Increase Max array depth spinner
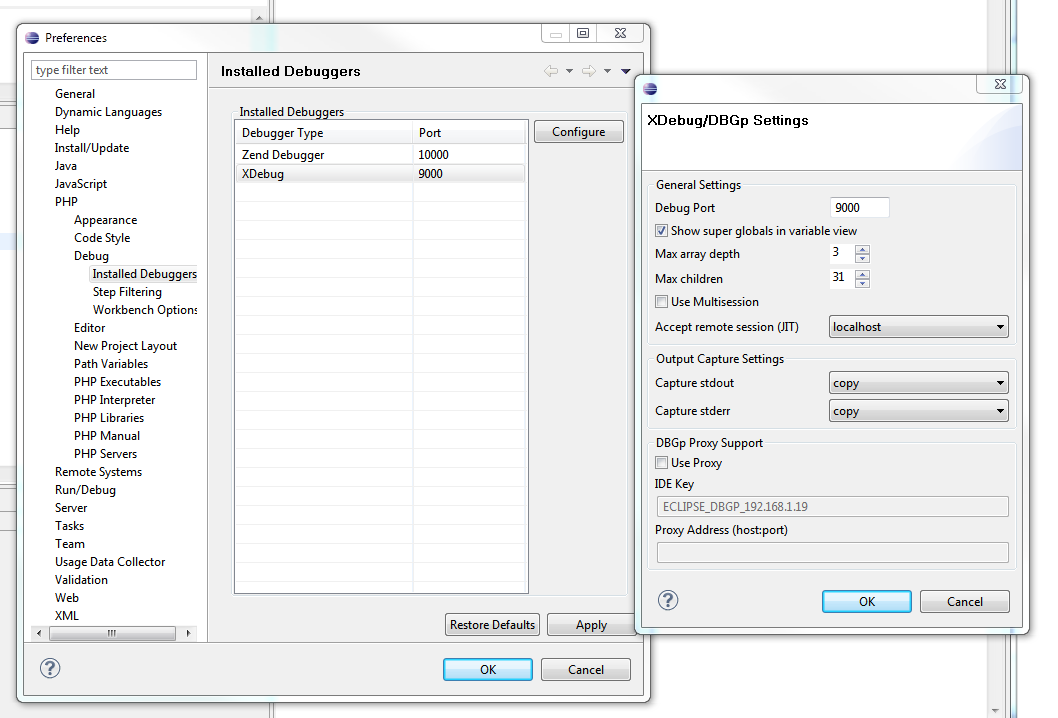1058x718 pixels. (x=862, y=249)
